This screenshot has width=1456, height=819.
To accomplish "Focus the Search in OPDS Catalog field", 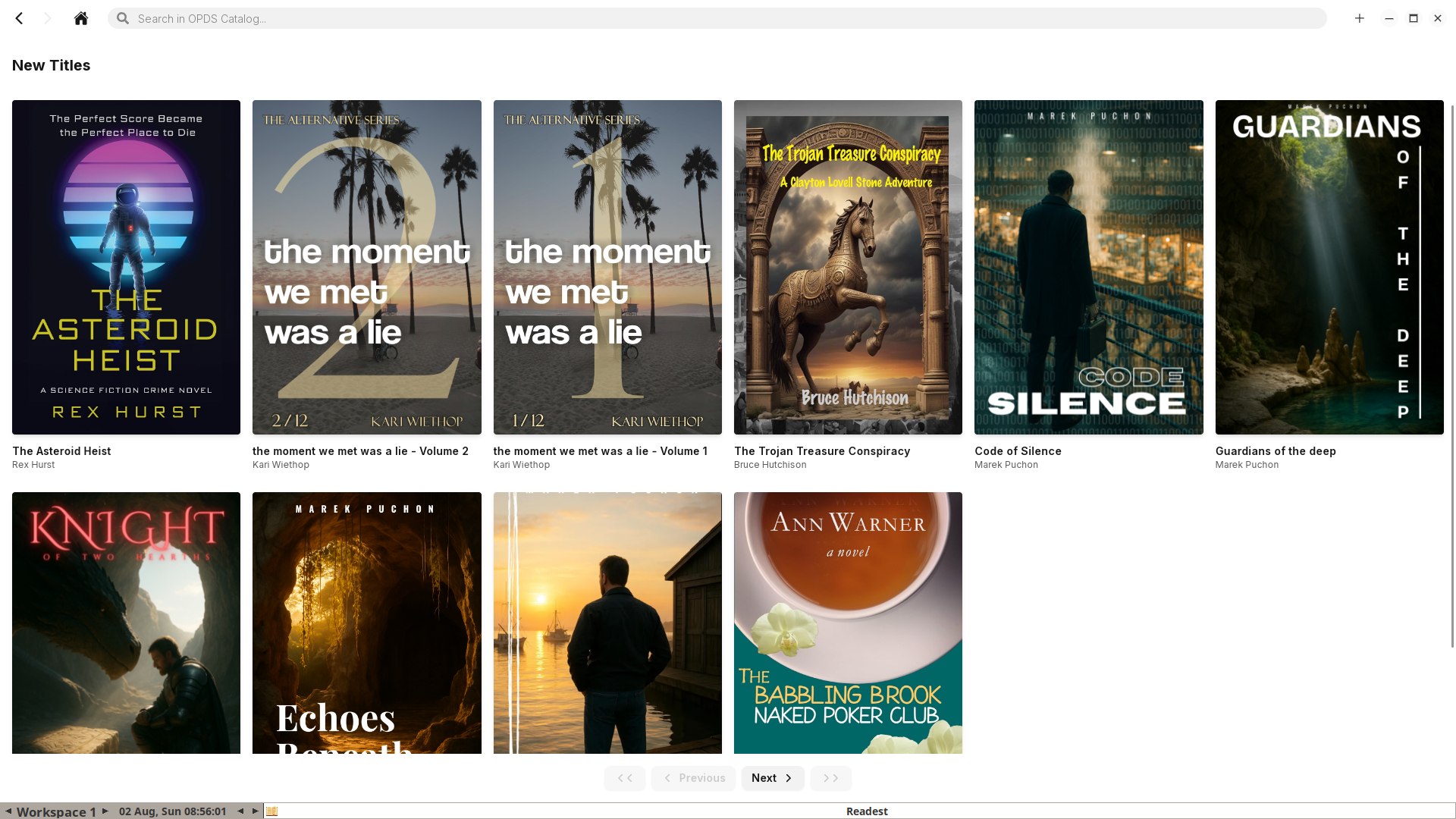I will [717, 18].
